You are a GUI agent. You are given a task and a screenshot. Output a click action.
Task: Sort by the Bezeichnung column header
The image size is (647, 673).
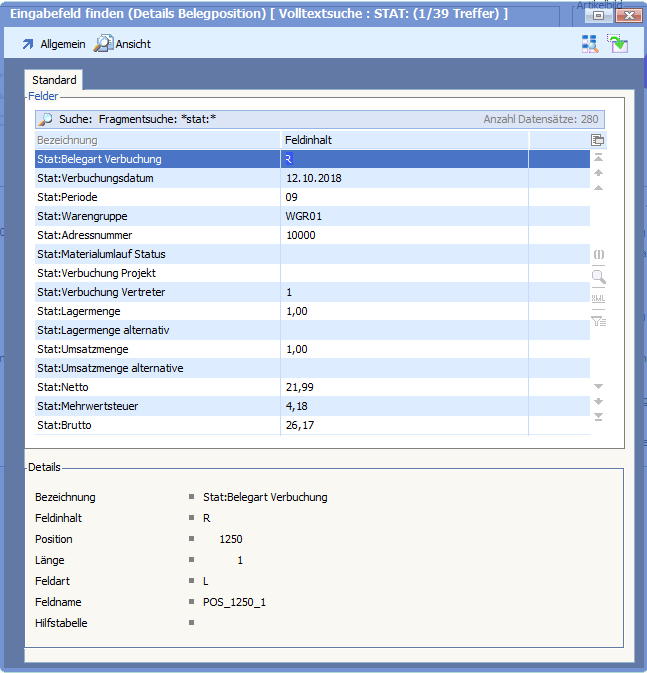157,140
